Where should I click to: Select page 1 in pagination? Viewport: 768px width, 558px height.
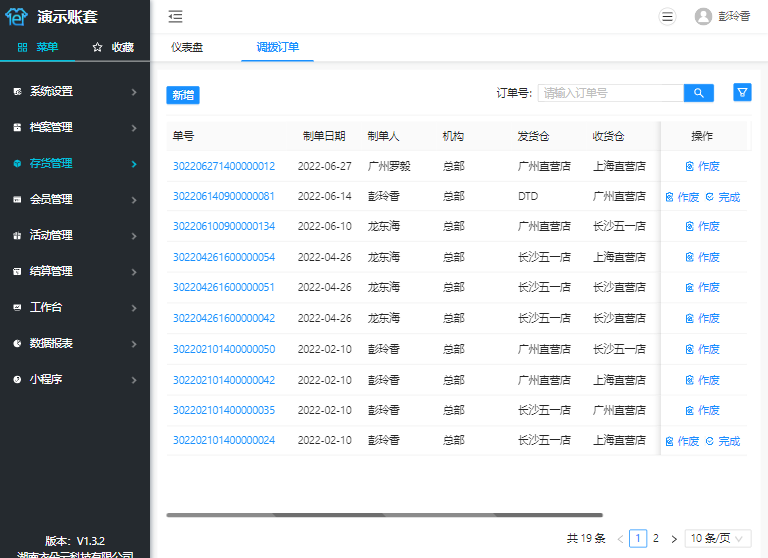pos(638,538)
